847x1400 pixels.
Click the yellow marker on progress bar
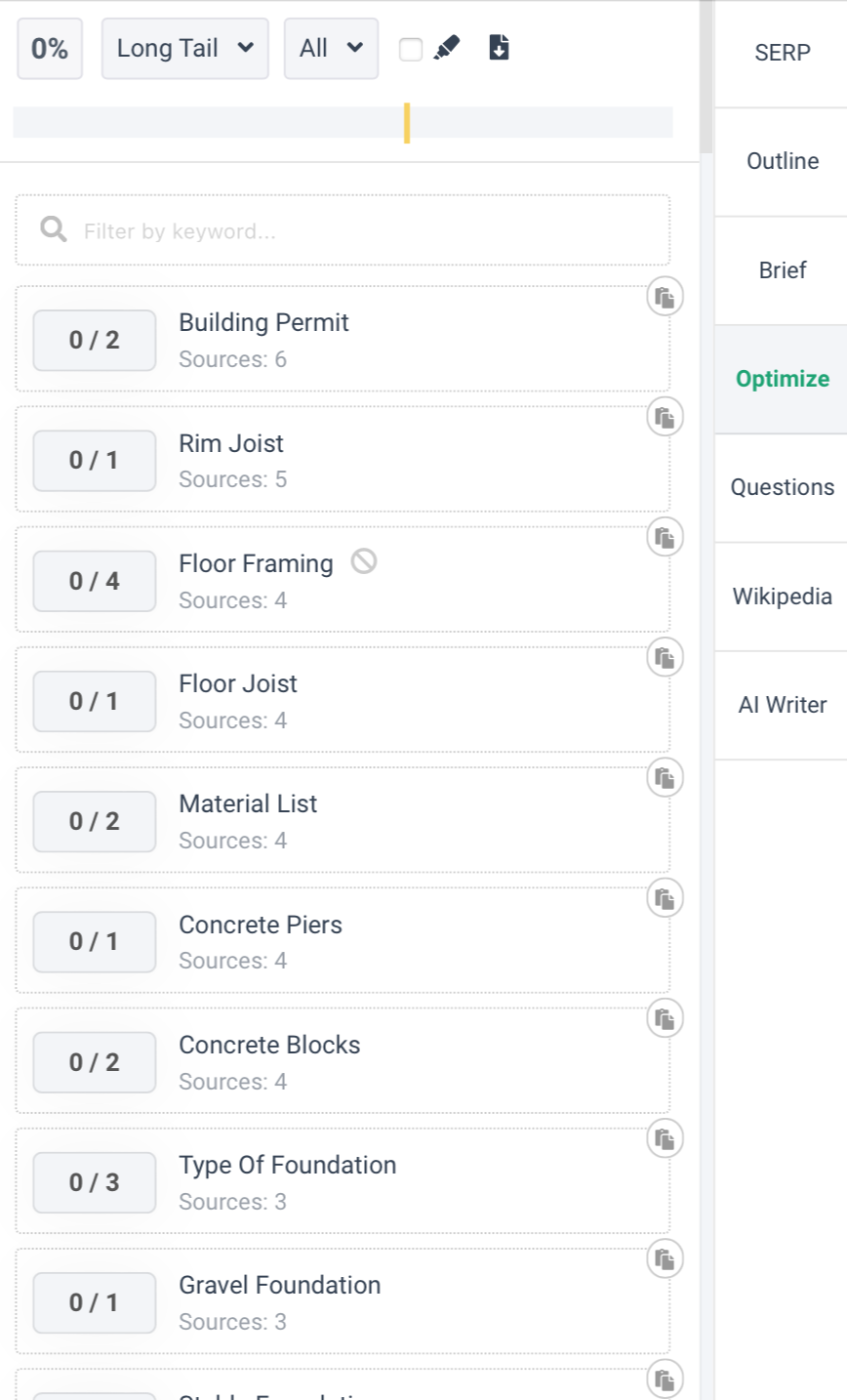pos(407,123)
